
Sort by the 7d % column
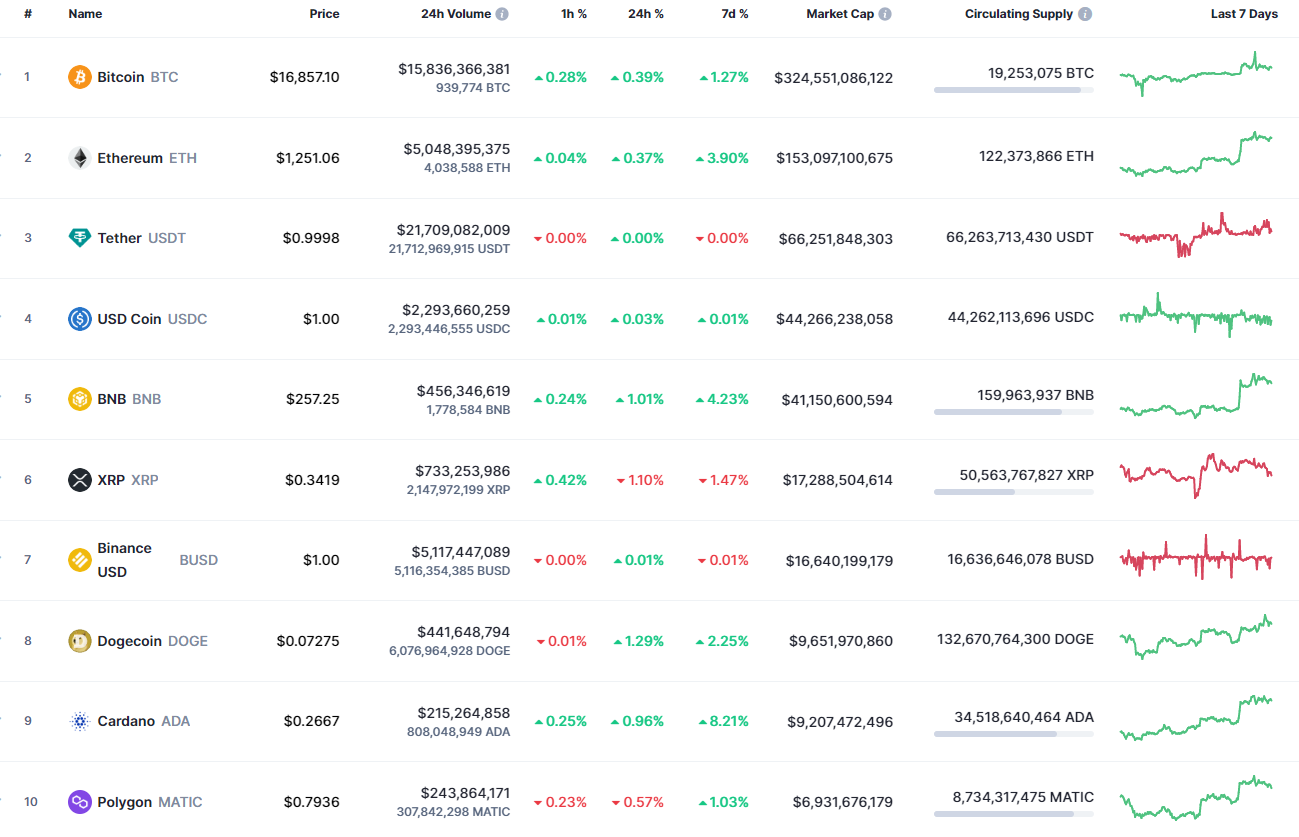click(x=734, y=14)
